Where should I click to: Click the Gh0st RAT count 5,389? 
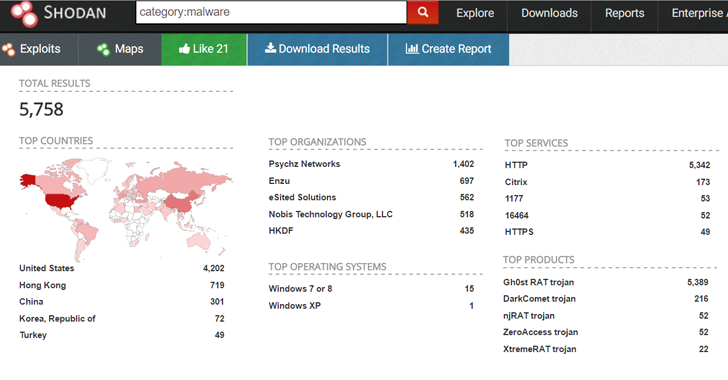(698, 282)
